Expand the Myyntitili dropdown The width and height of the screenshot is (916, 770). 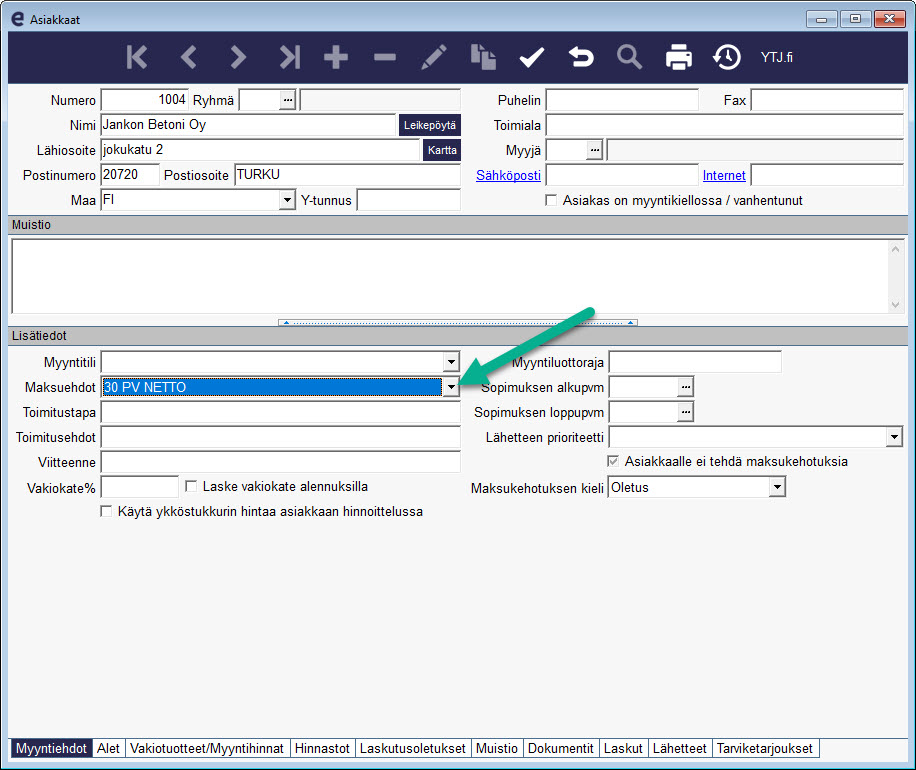[451, 362]
